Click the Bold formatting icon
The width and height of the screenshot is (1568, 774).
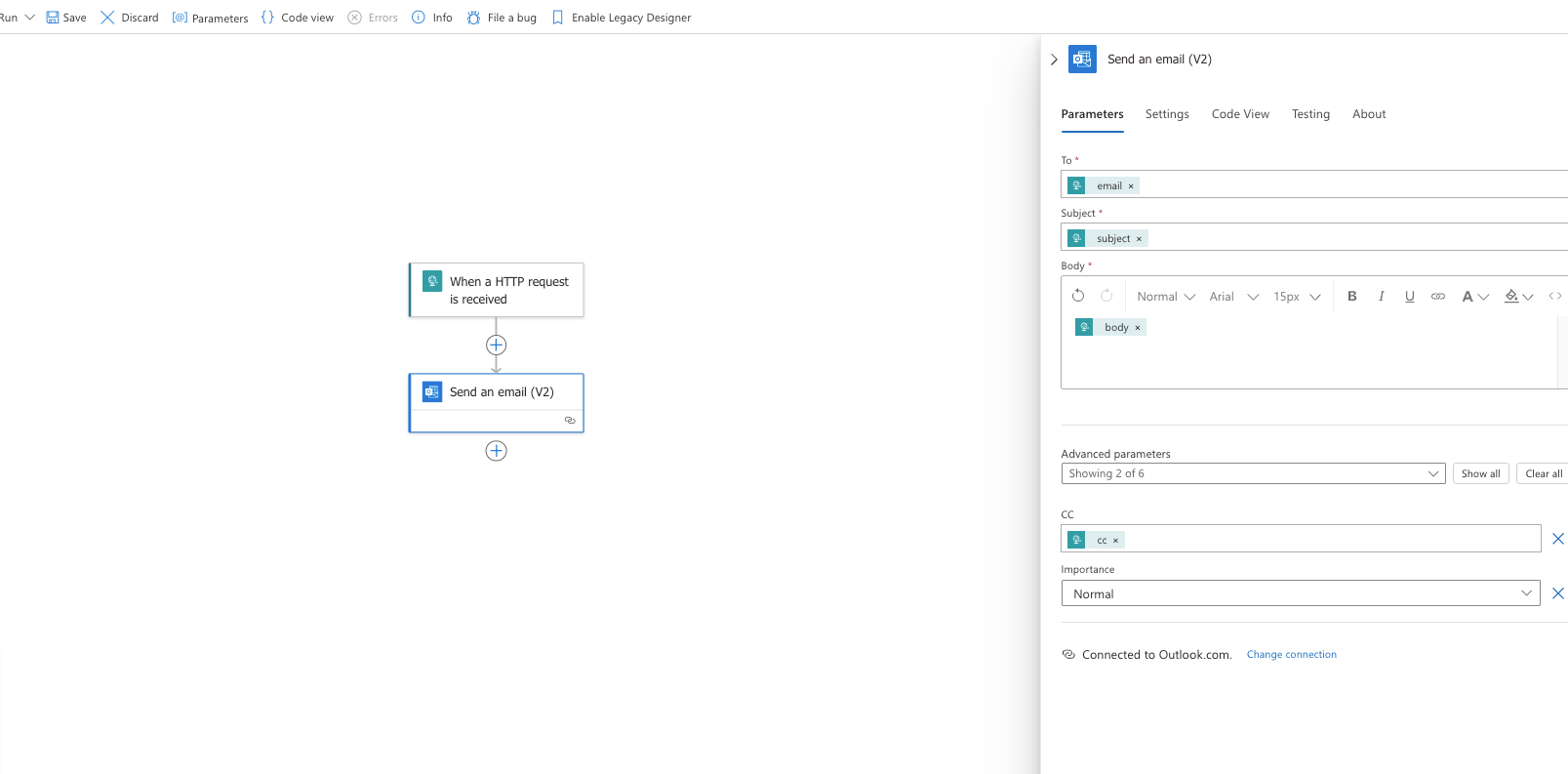1351,297
